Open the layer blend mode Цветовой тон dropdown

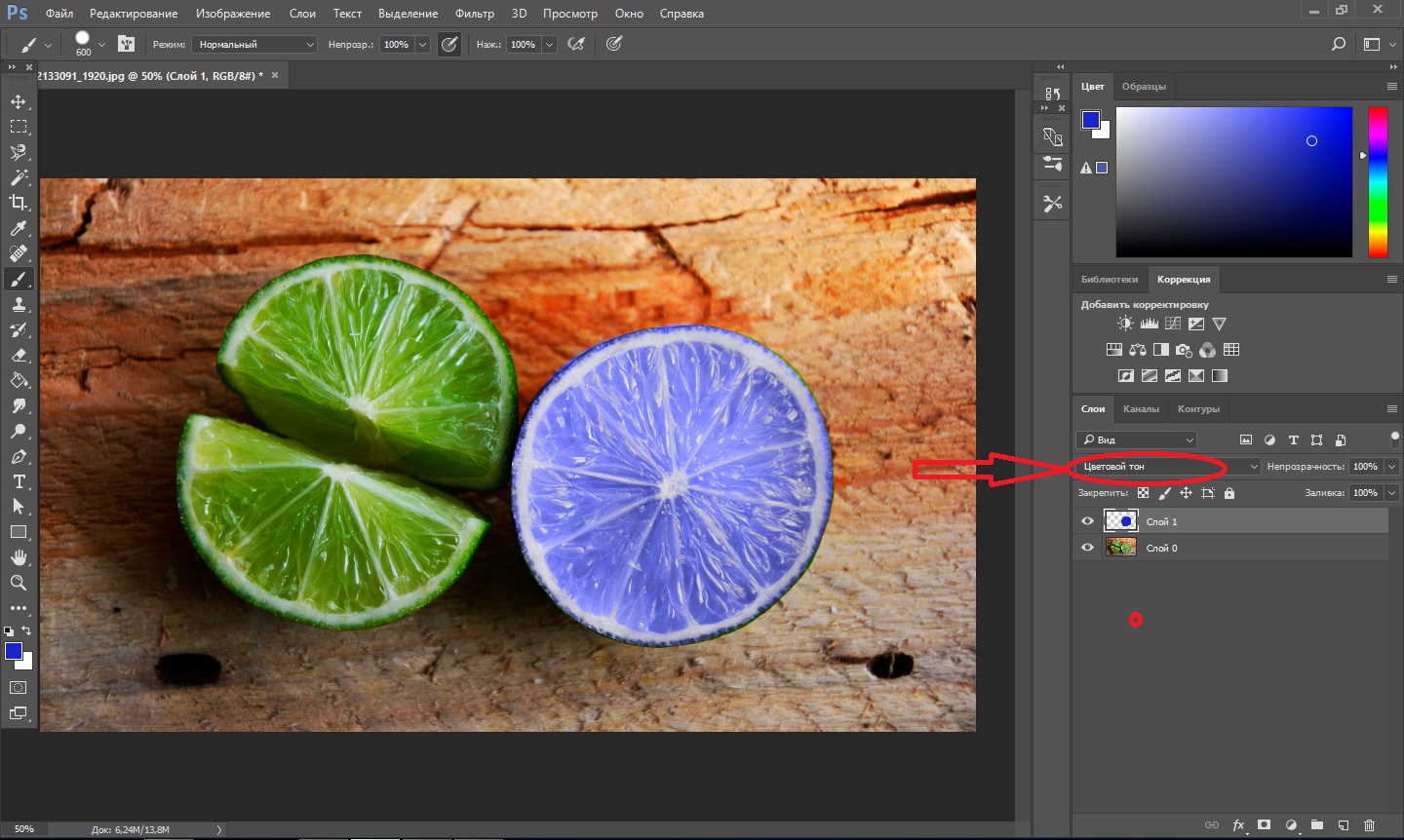pyautogui.click(x=1168, y=467)
